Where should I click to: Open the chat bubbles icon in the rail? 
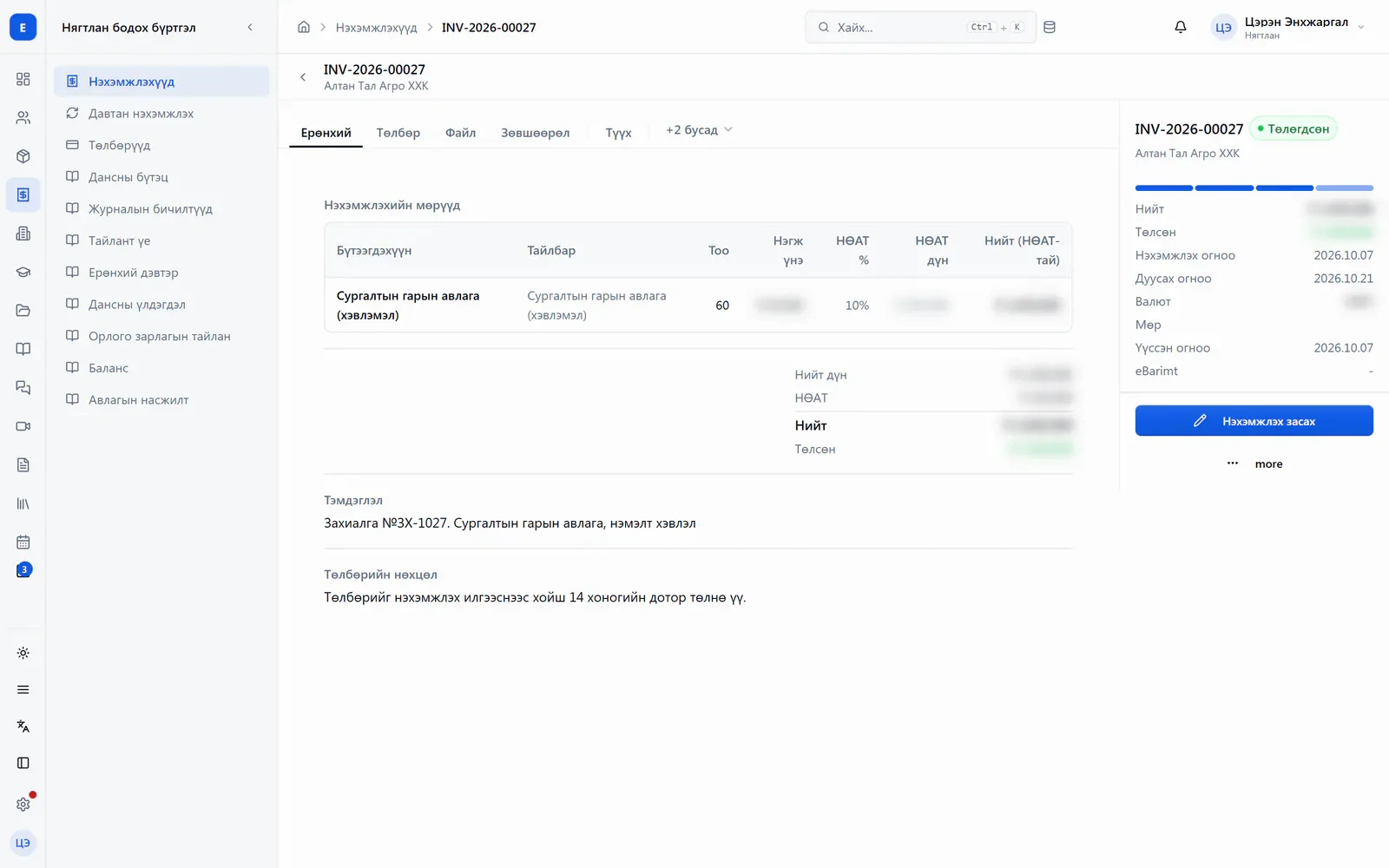(23, 388)
